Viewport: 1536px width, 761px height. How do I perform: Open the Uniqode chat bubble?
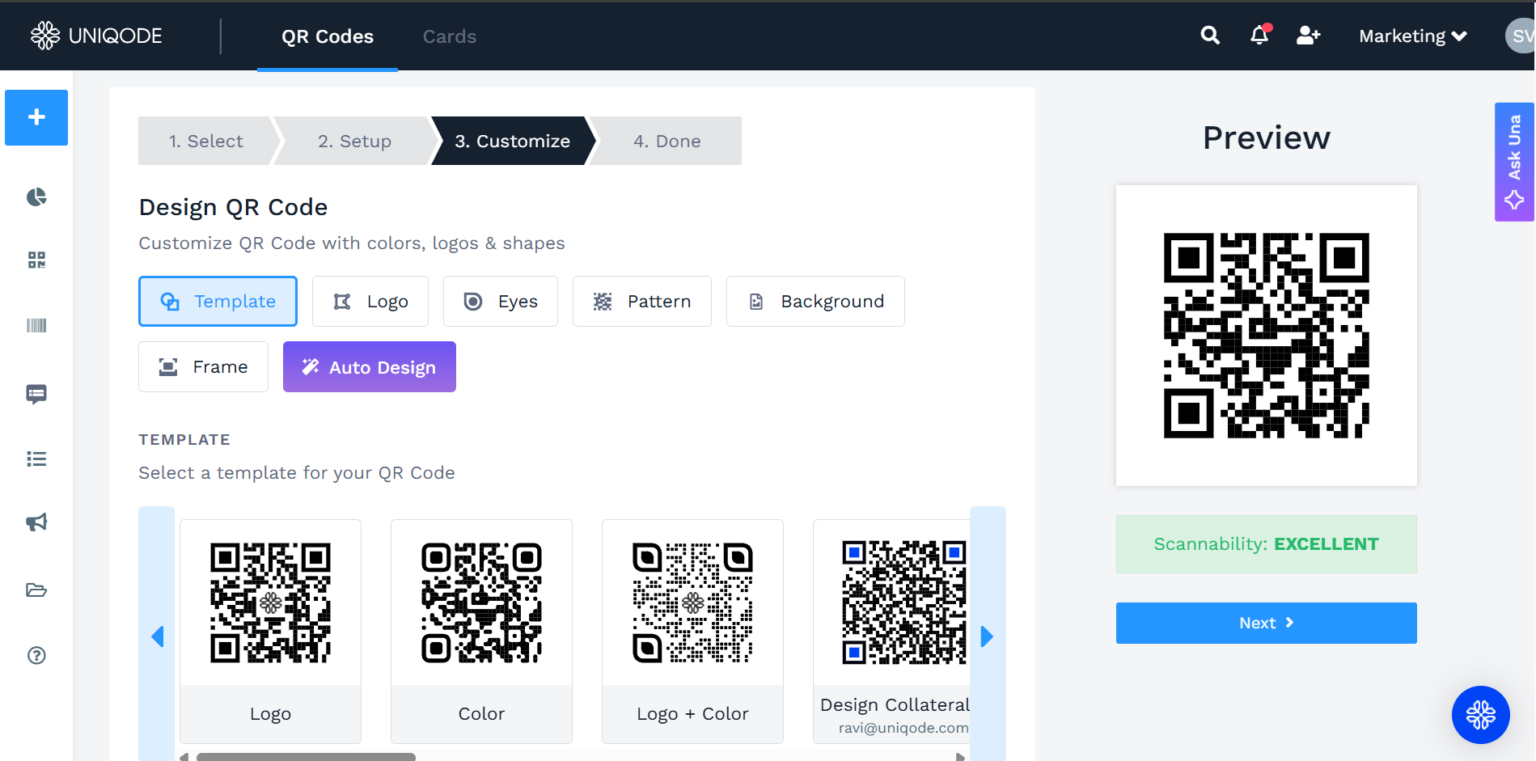(1481, 714)
